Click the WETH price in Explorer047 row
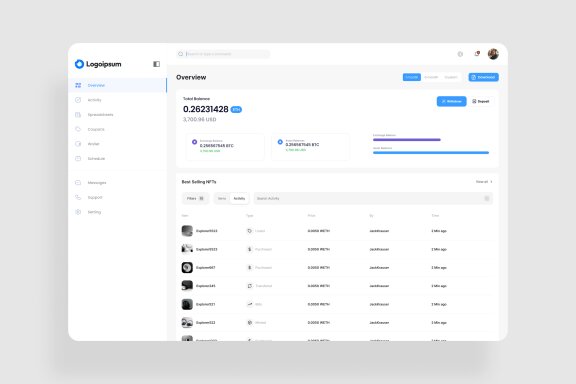The image size is (576, 384). pyautogui.click(x=318, y=268)
